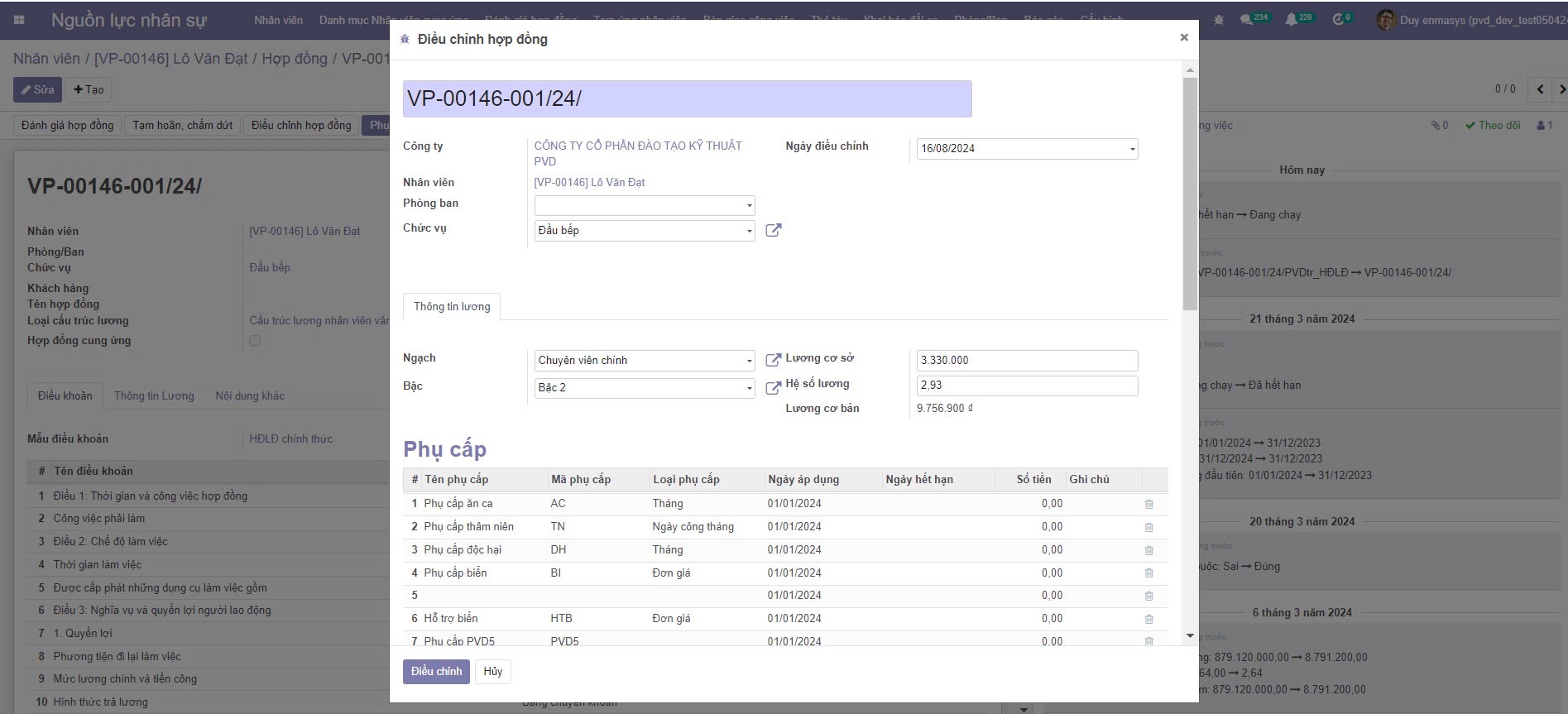Image resolution: width=1568 pixels, height=714 pixels.
Task: Open external link icon beside Ngạch field
Action: pyautogui.click(x=773, y=360)
